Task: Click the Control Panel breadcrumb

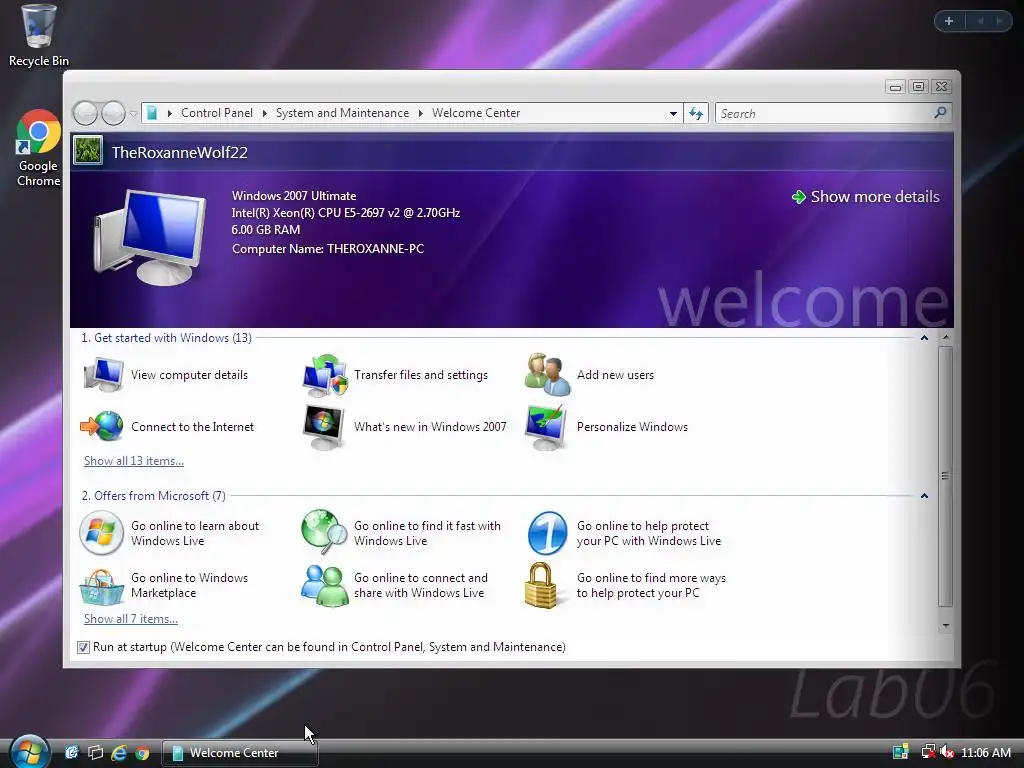Action: coord(217,113)
